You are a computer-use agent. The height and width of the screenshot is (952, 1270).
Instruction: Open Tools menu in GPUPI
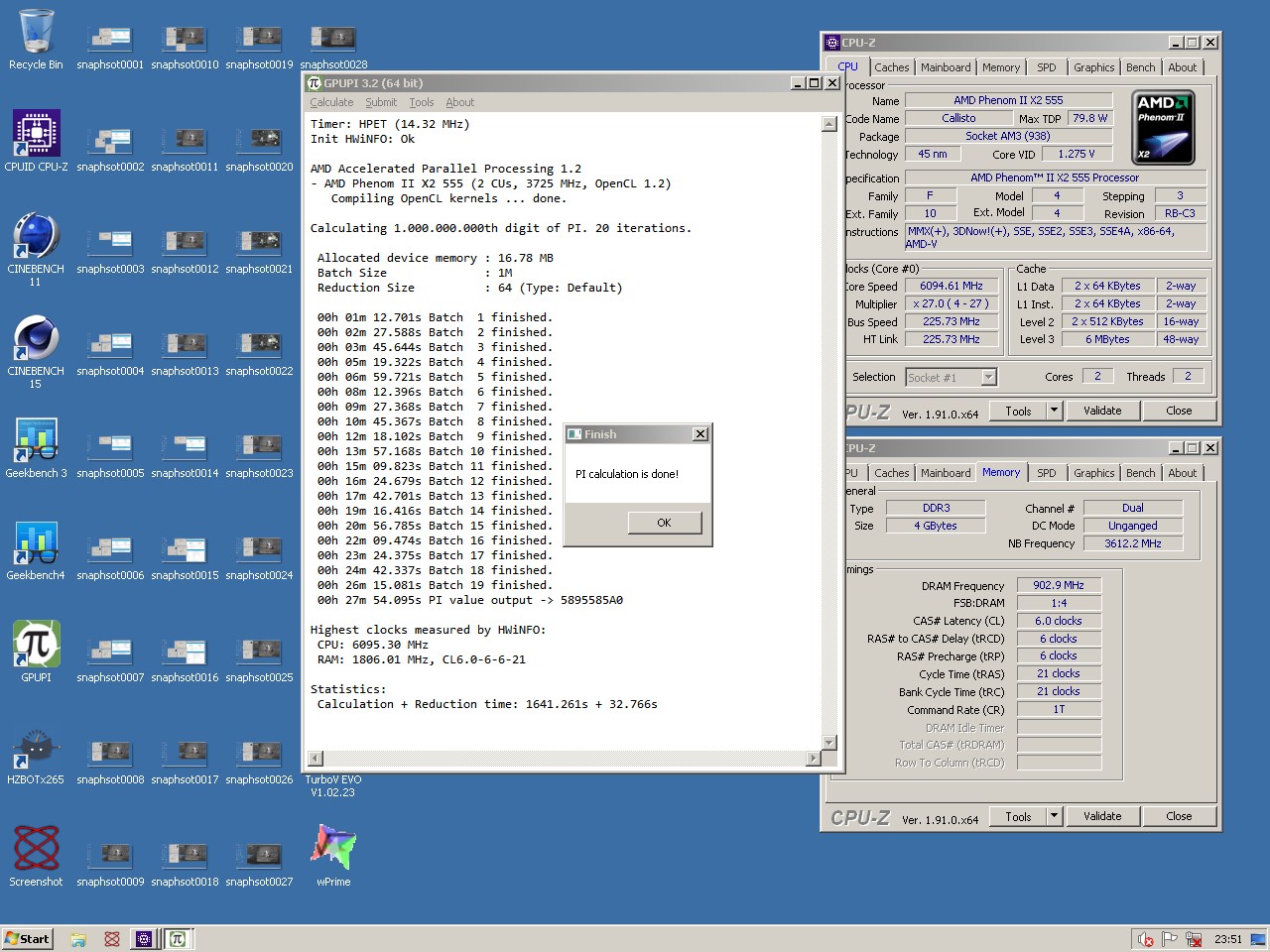pyautogui.click(x=422, y=102)
